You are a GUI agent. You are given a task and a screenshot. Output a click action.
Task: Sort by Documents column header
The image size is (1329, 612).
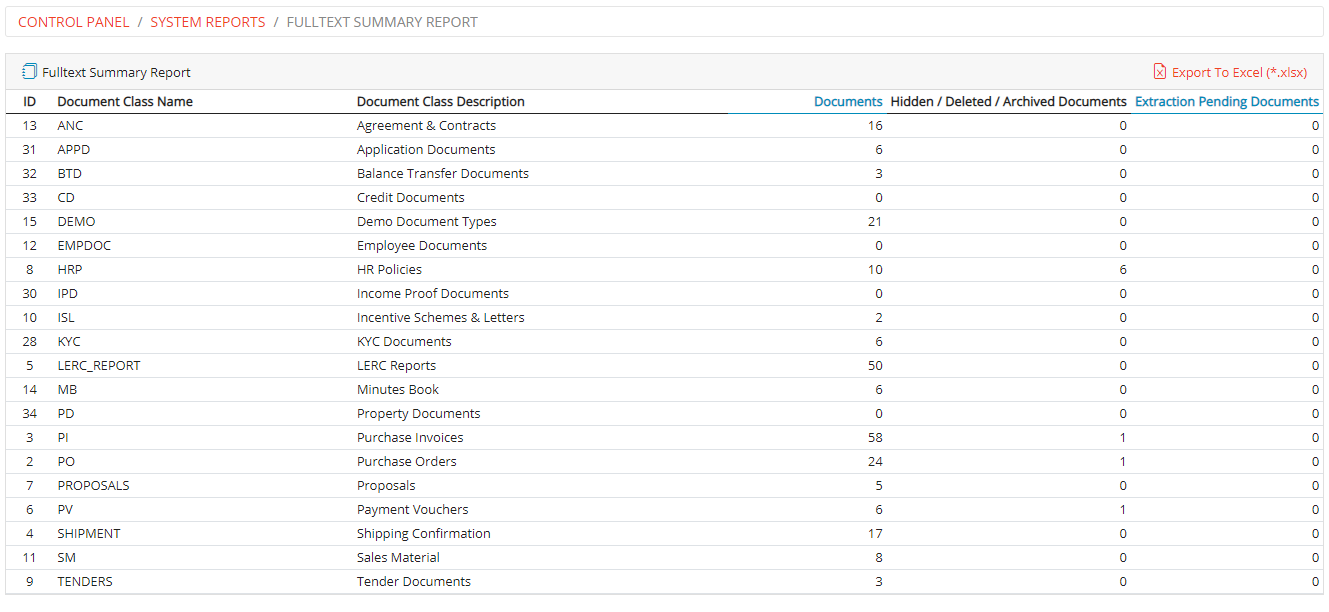(848, 102)
